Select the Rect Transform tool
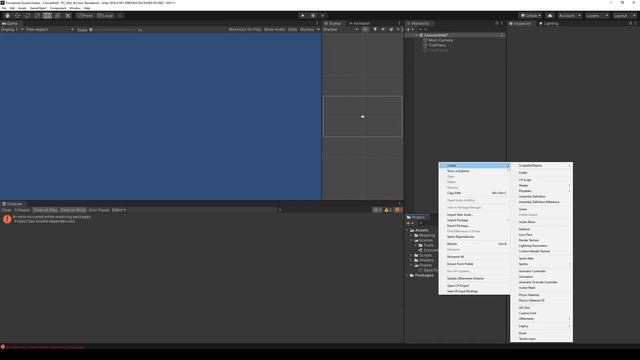The image size is (640, 360). [x=48, y=16]
